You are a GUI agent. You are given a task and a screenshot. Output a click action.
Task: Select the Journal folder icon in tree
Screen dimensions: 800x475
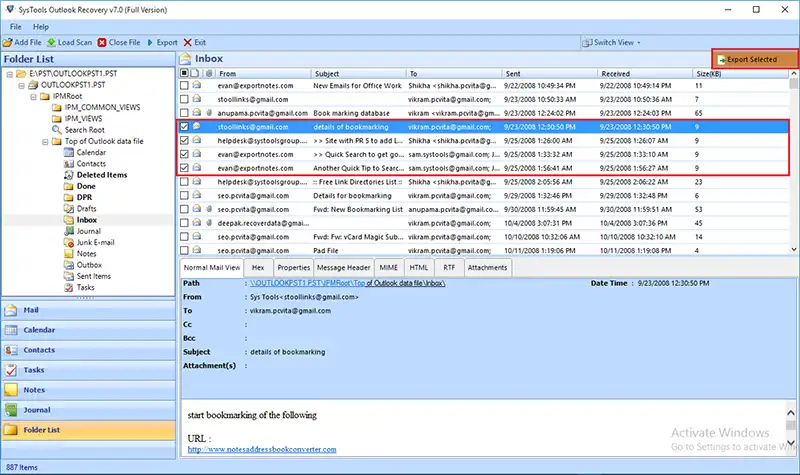pyautogui.click(x=68, y=231)
